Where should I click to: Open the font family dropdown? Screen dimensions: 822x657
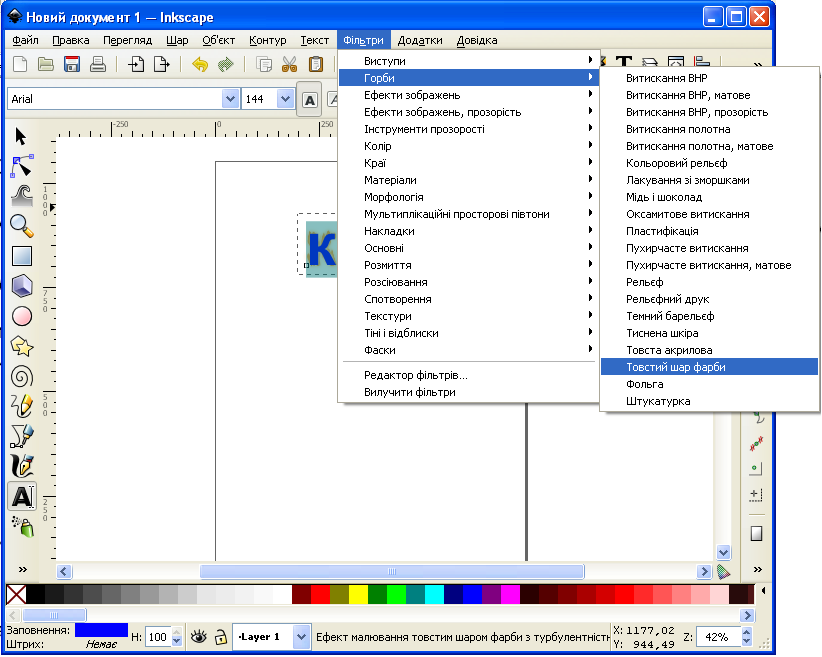(230, 99)
